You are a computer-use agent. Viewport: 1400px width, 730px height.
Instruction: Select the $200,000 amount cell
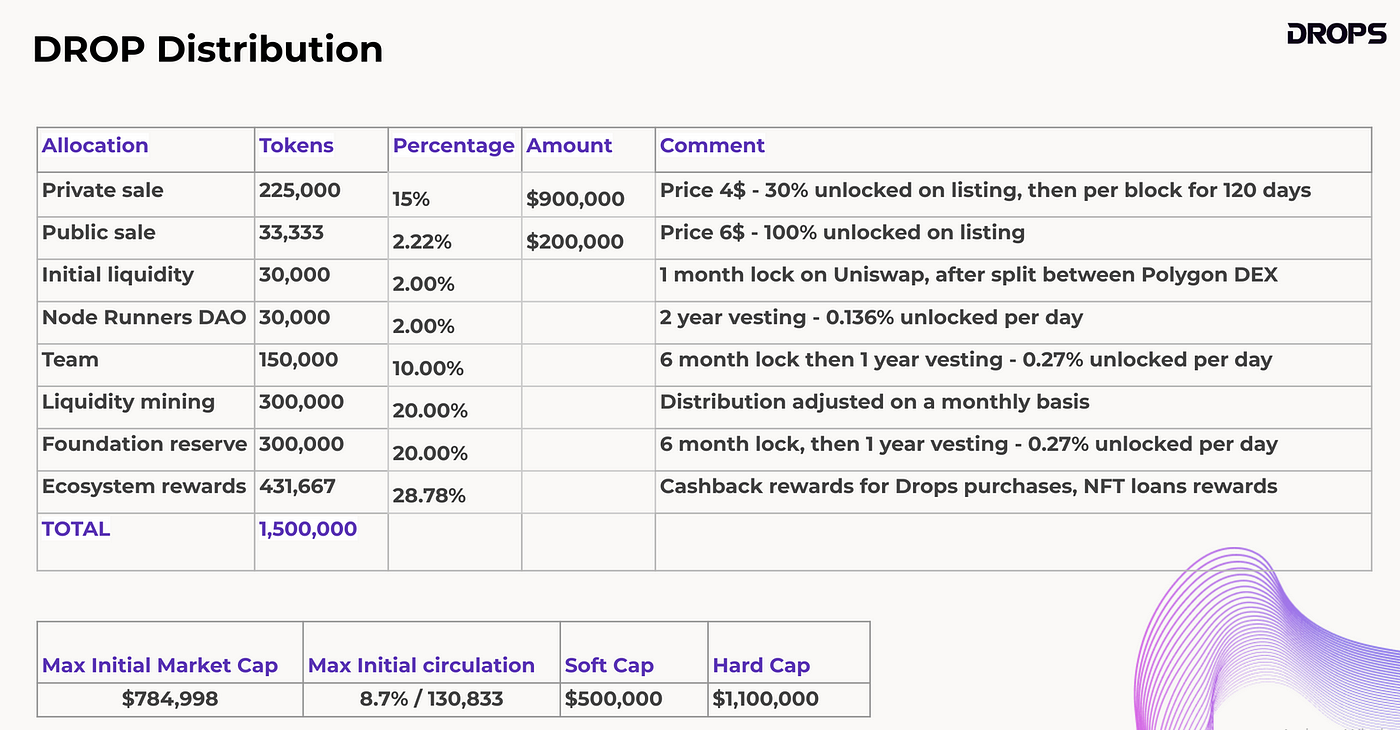click(575, 241)
